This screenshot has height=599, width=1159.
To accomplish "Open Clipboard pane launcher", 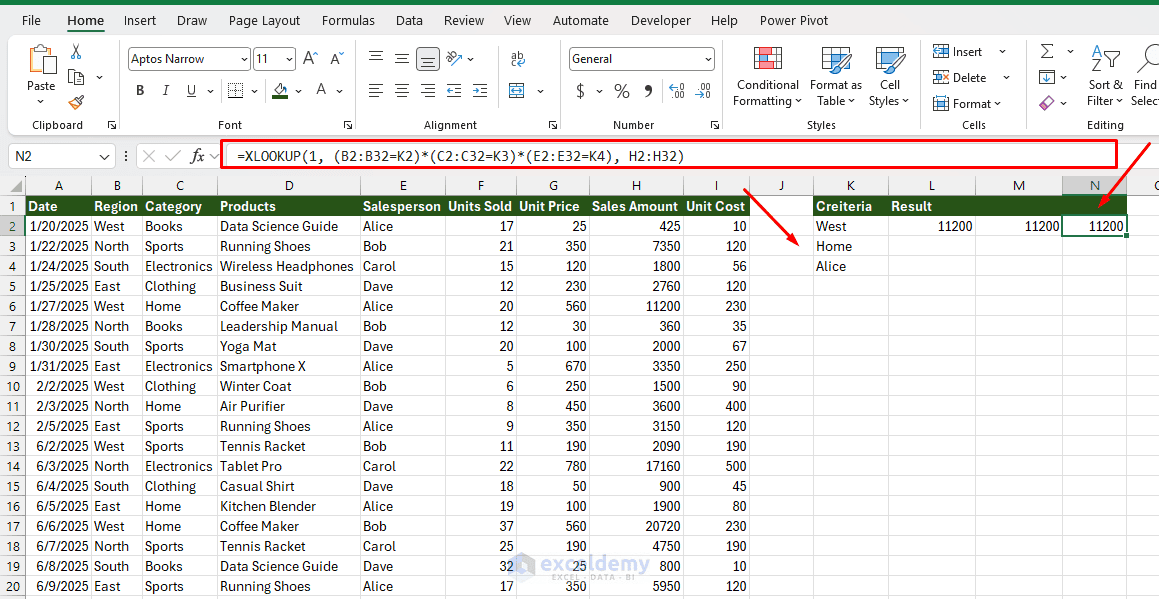I will (112, 125).
